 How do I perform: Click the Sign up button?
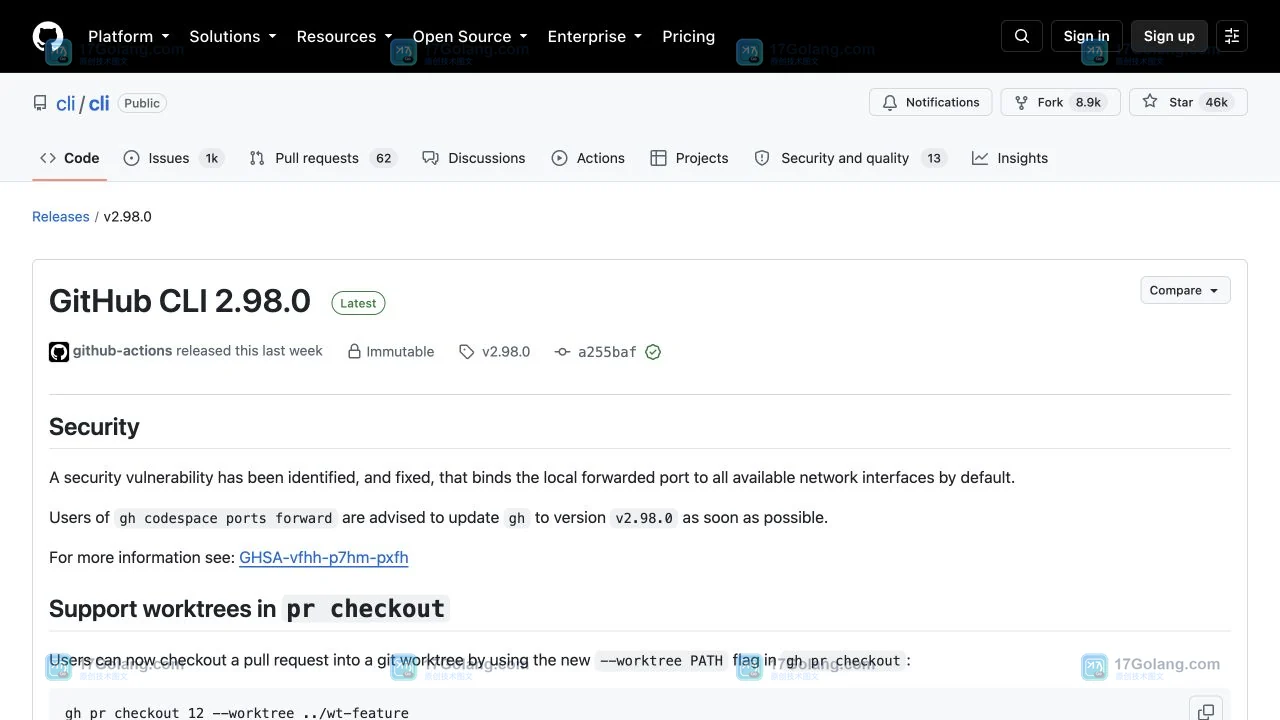[1169, 36]
